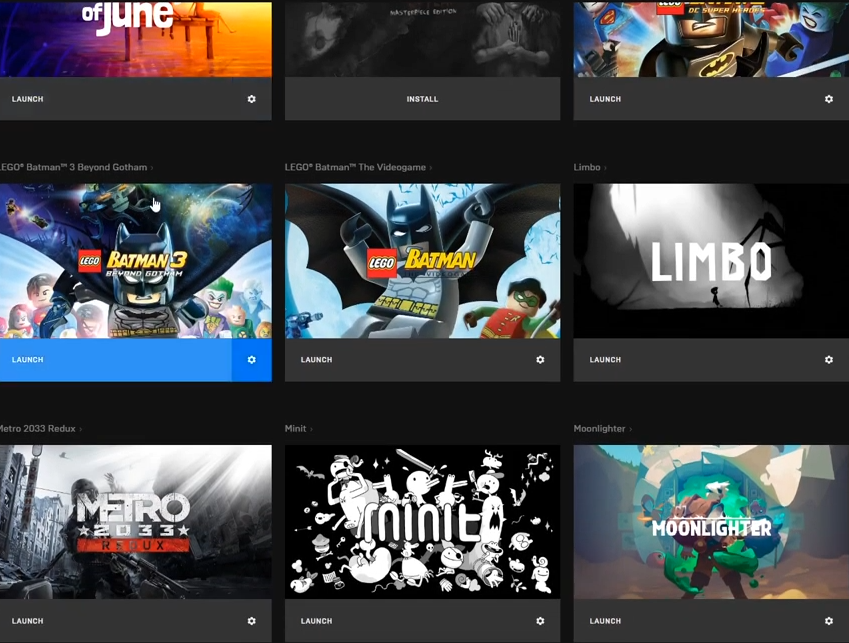
Task: Click the Minit cover art
Action: tap(422, 522)
